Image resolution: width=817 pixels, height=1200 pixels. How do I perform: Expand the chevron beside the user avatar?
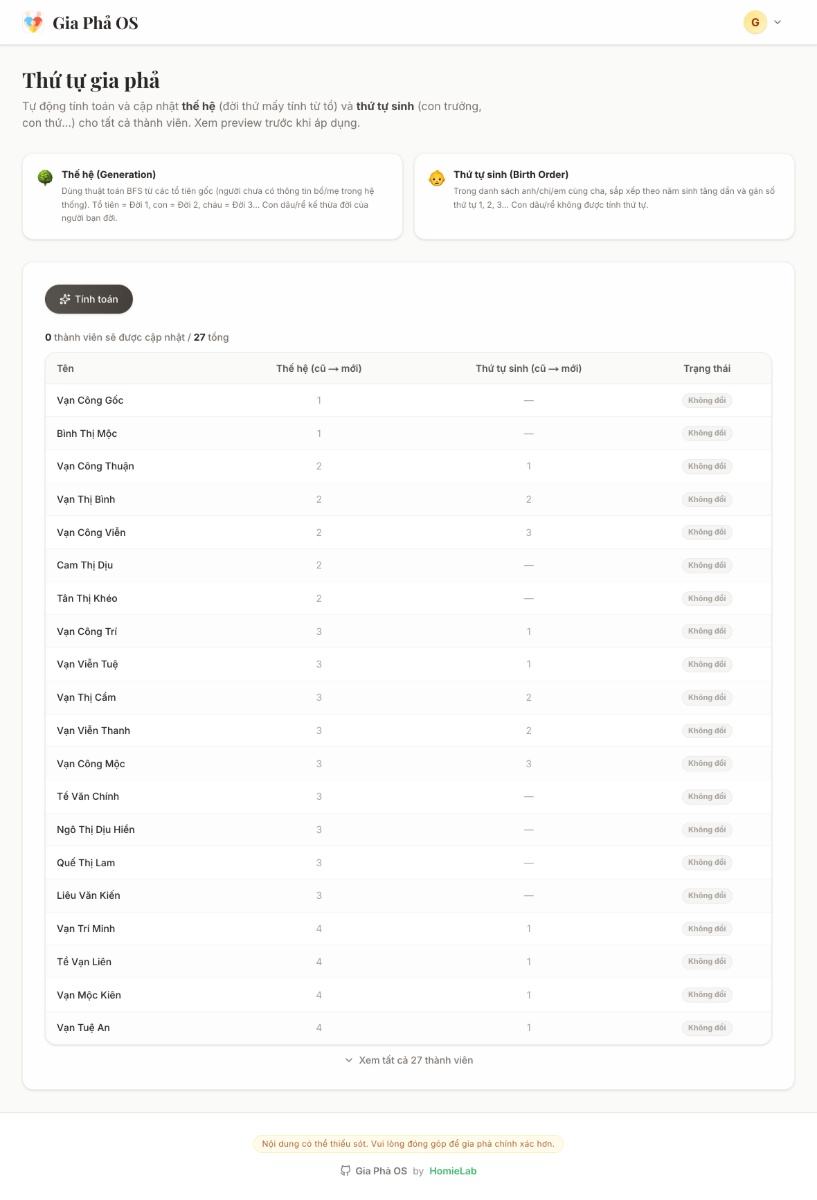(778, 22)
